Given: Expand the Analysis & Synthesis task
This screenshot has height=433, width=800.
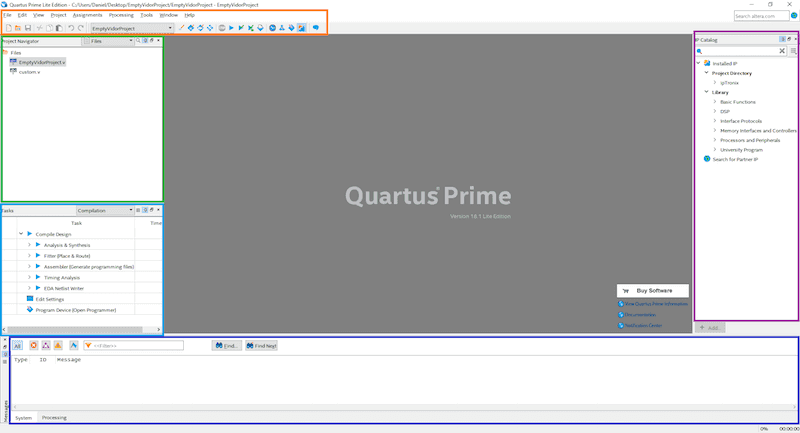Looking at the screenshot, I should (29, 245).
